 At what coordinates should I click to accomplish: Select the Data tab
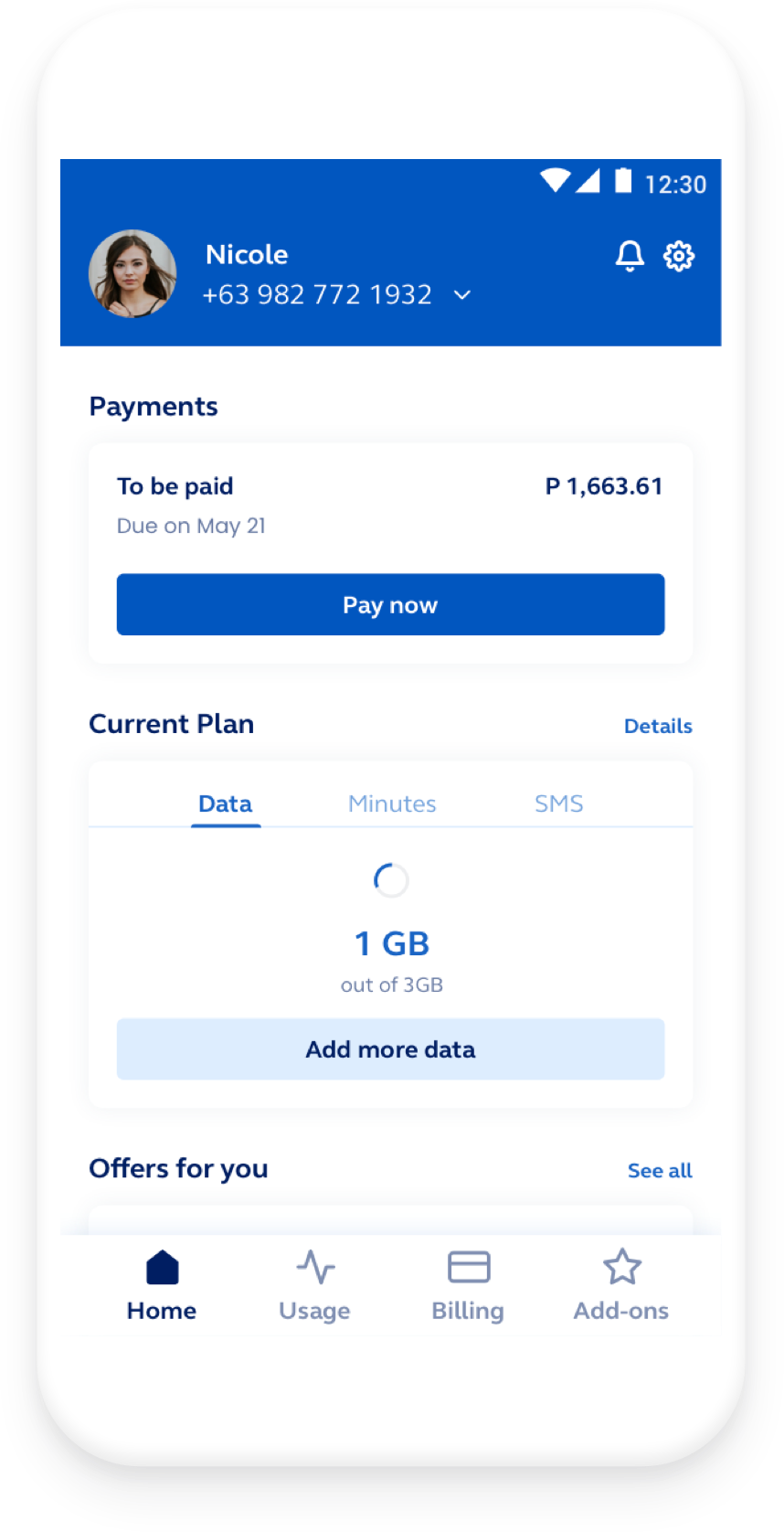225,803
